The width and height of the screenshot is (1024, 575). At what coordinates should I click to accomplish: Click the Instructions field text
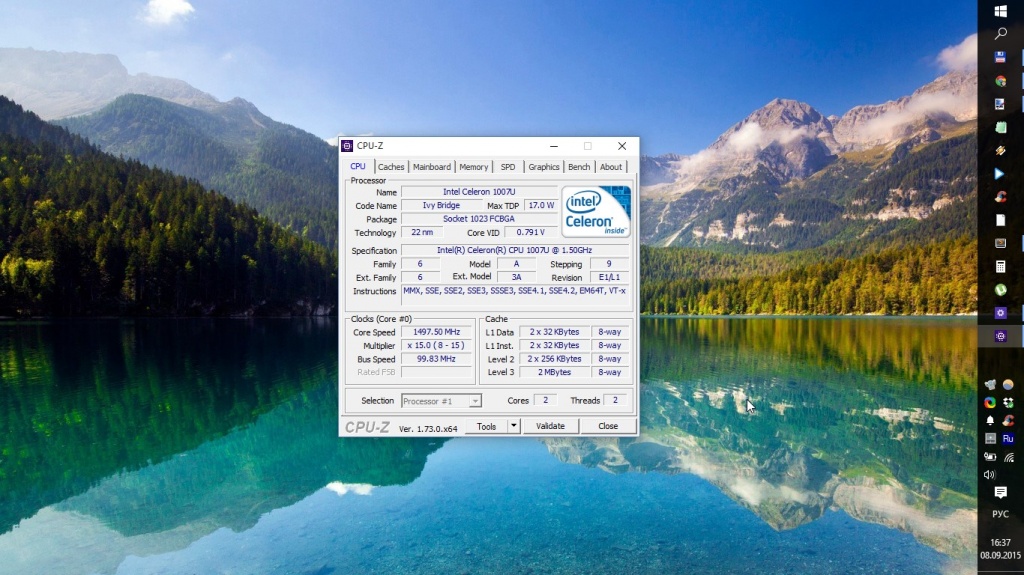pos(515,295)
